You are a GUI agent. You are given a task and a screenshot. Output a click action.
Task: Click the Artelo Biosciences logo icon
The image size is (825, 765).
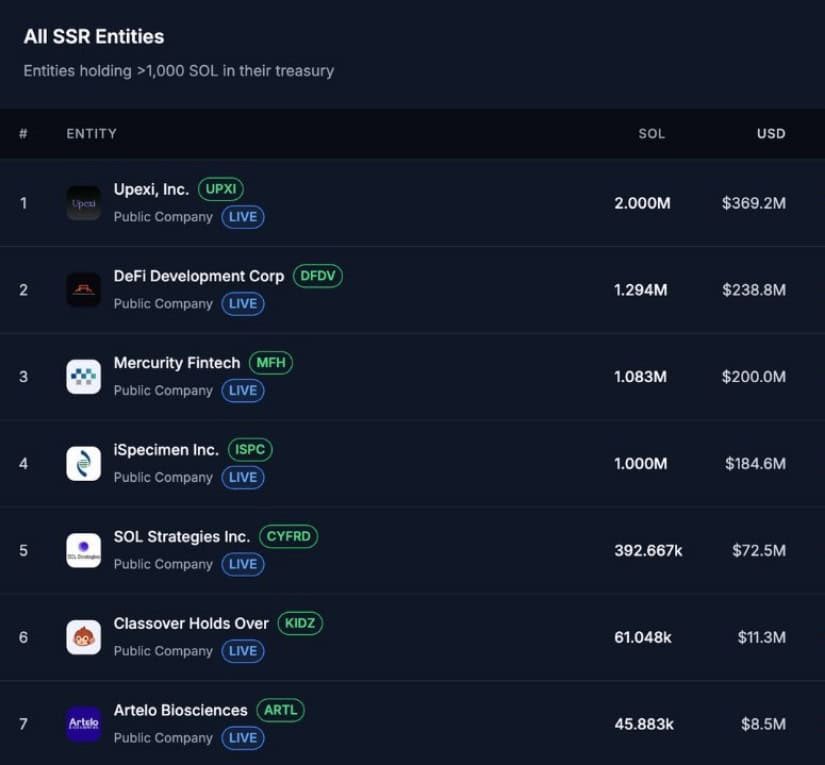coord(84,724)
